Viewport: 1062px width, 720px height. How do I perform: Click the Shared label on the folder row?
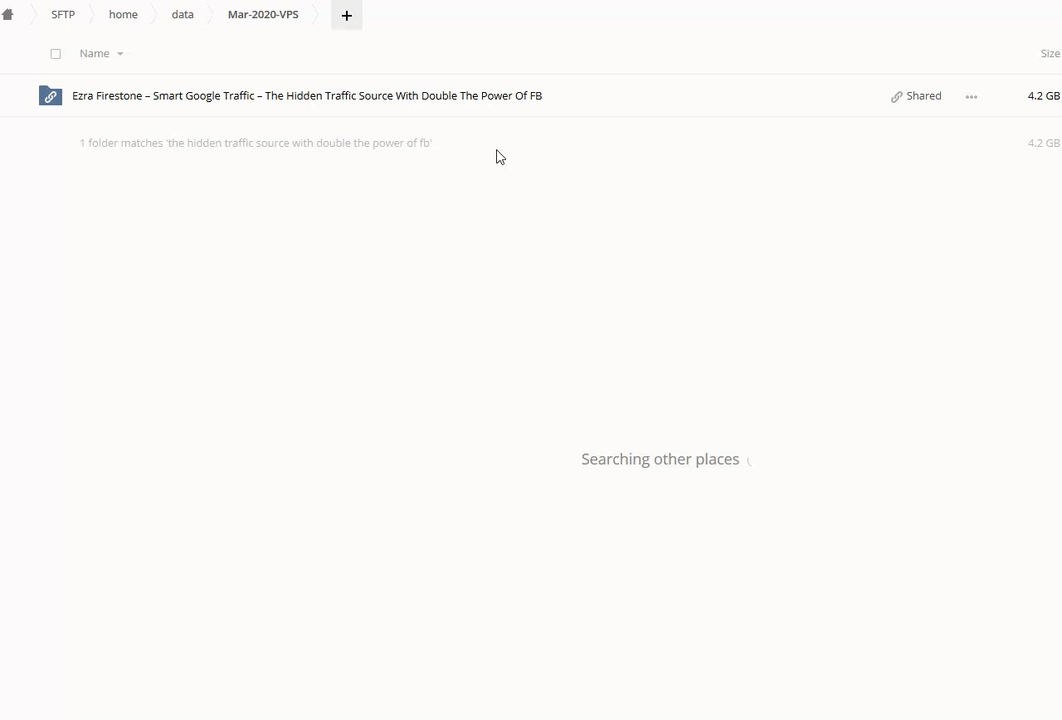pos(923,96)
